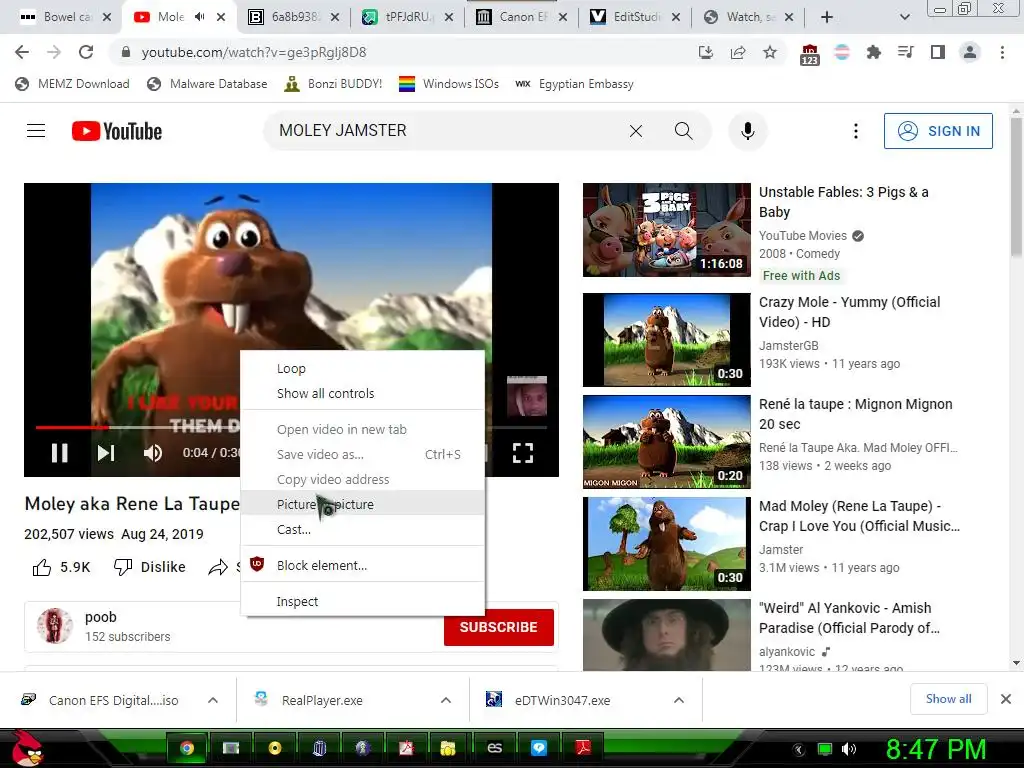The height and width of the screenshot is (768, 1024).
Task: Mute the video player volume
Action: click(x=153, y=453)
